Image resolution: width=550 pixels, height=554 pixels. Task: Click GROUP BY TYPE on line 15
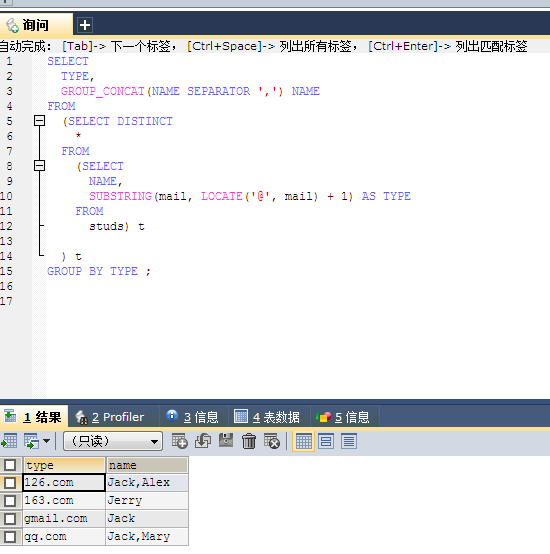point(93,271)
